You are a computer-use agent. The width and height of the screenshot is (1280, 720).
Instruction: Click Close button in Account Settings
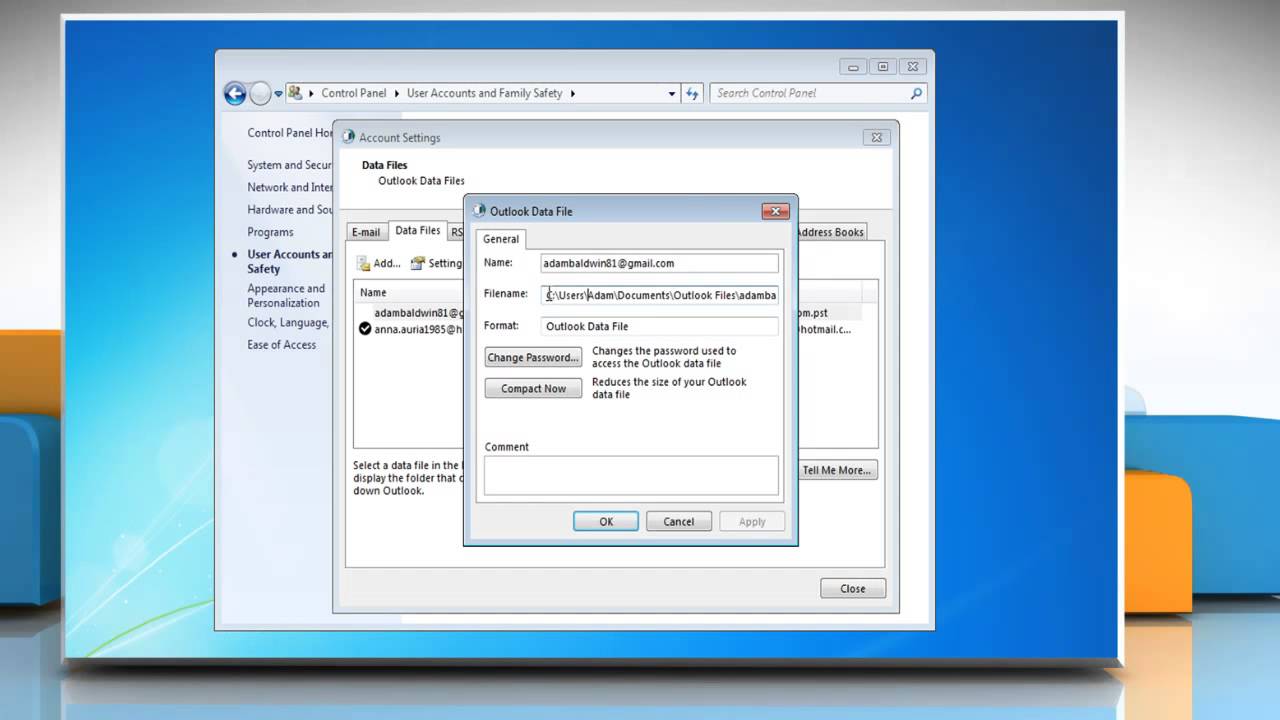click(853, 588)
